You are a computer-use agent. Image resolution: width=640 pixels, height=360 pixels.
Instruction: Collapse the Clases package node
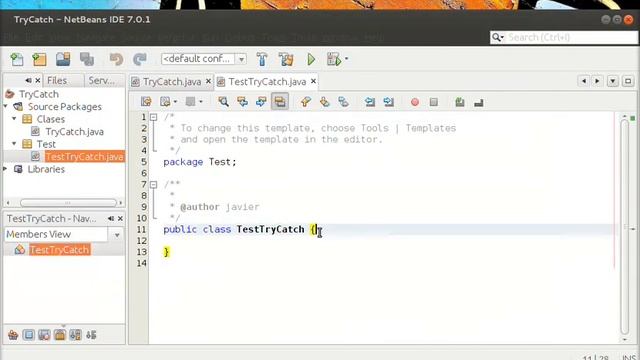coord(14,119)
